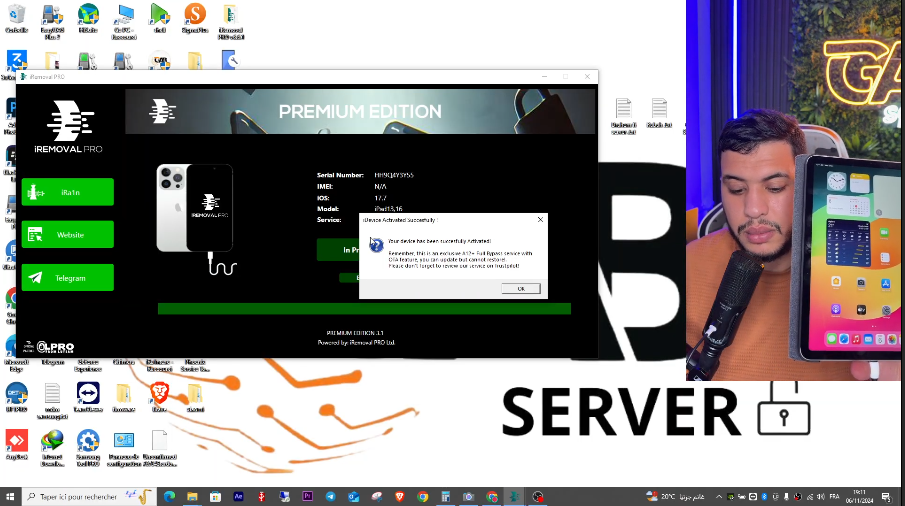Viewport: 905px width, 506px height.
Task: Open Calculator from the taskbar
Action: point(446,496)
